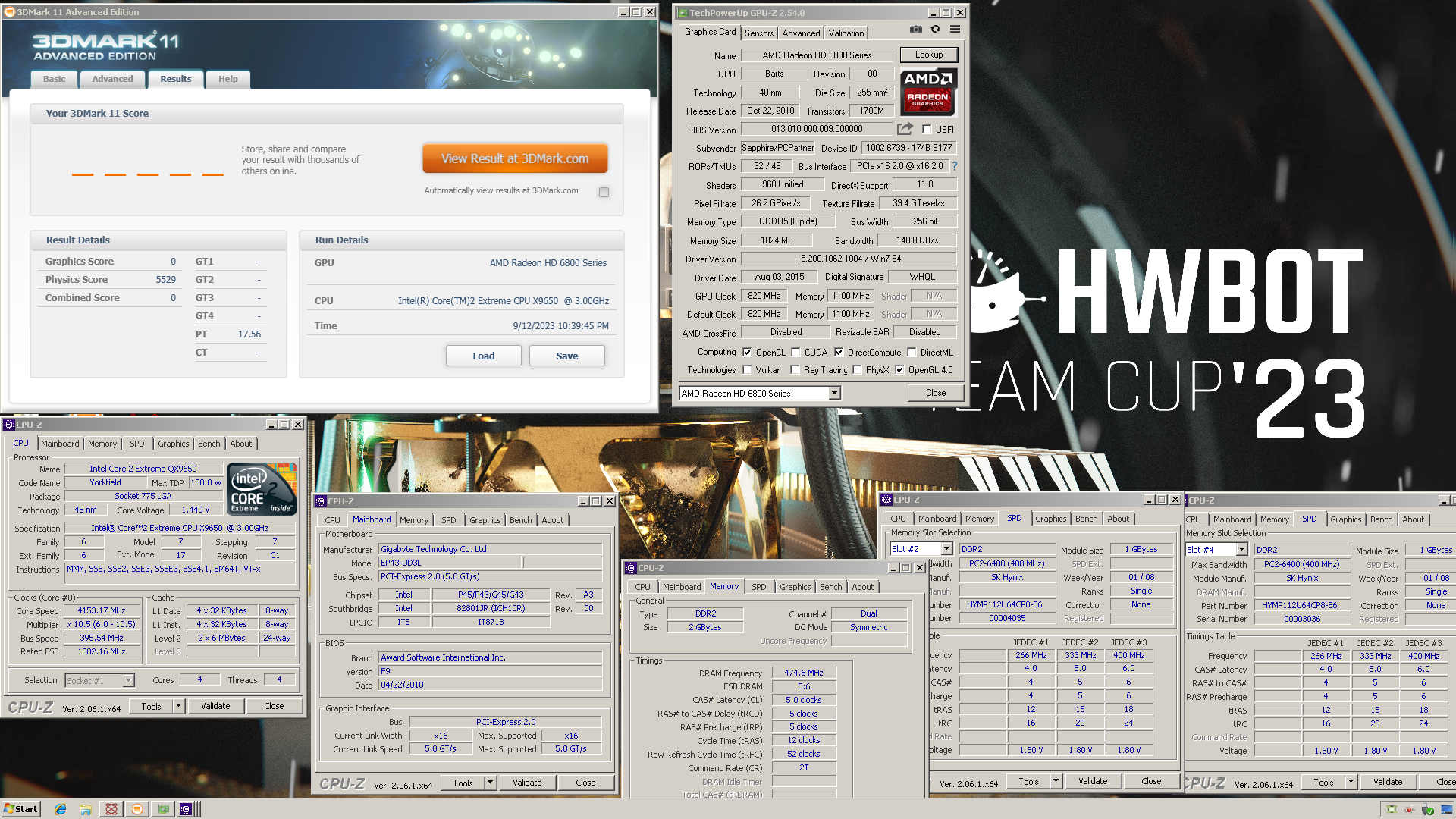Open the Slot #4 memory slot dropdown

pos(1241,550)
